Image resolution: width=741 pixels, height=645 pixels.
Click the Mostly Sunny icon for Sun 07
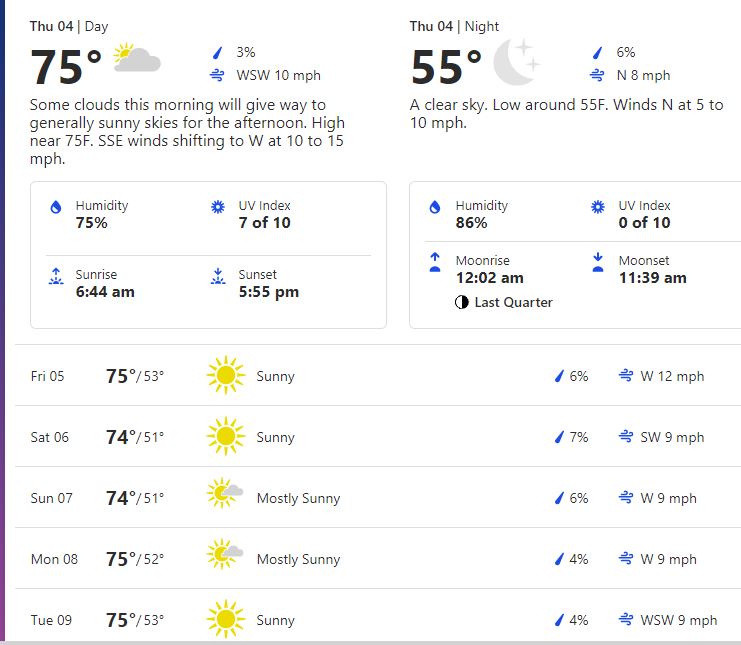pyautogui.click(x=225, y=493)
